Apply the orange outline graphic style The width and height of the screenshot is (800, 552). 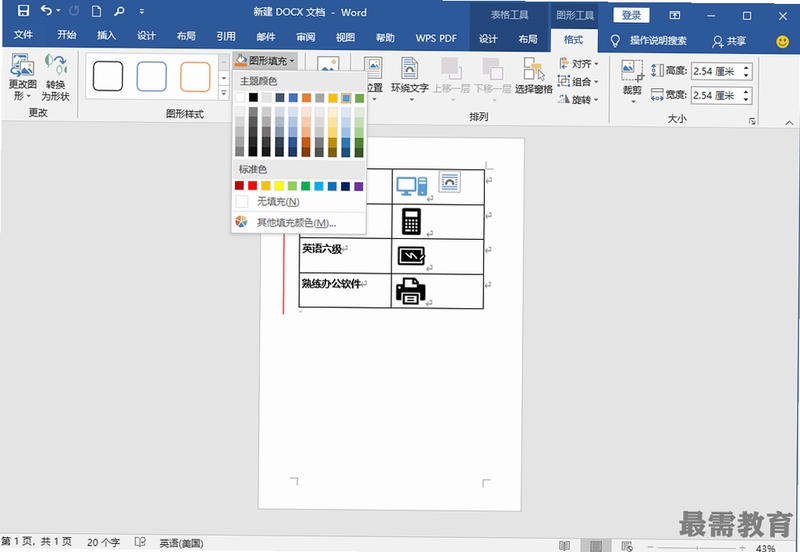pyautogui.click(x=195, y=77)
